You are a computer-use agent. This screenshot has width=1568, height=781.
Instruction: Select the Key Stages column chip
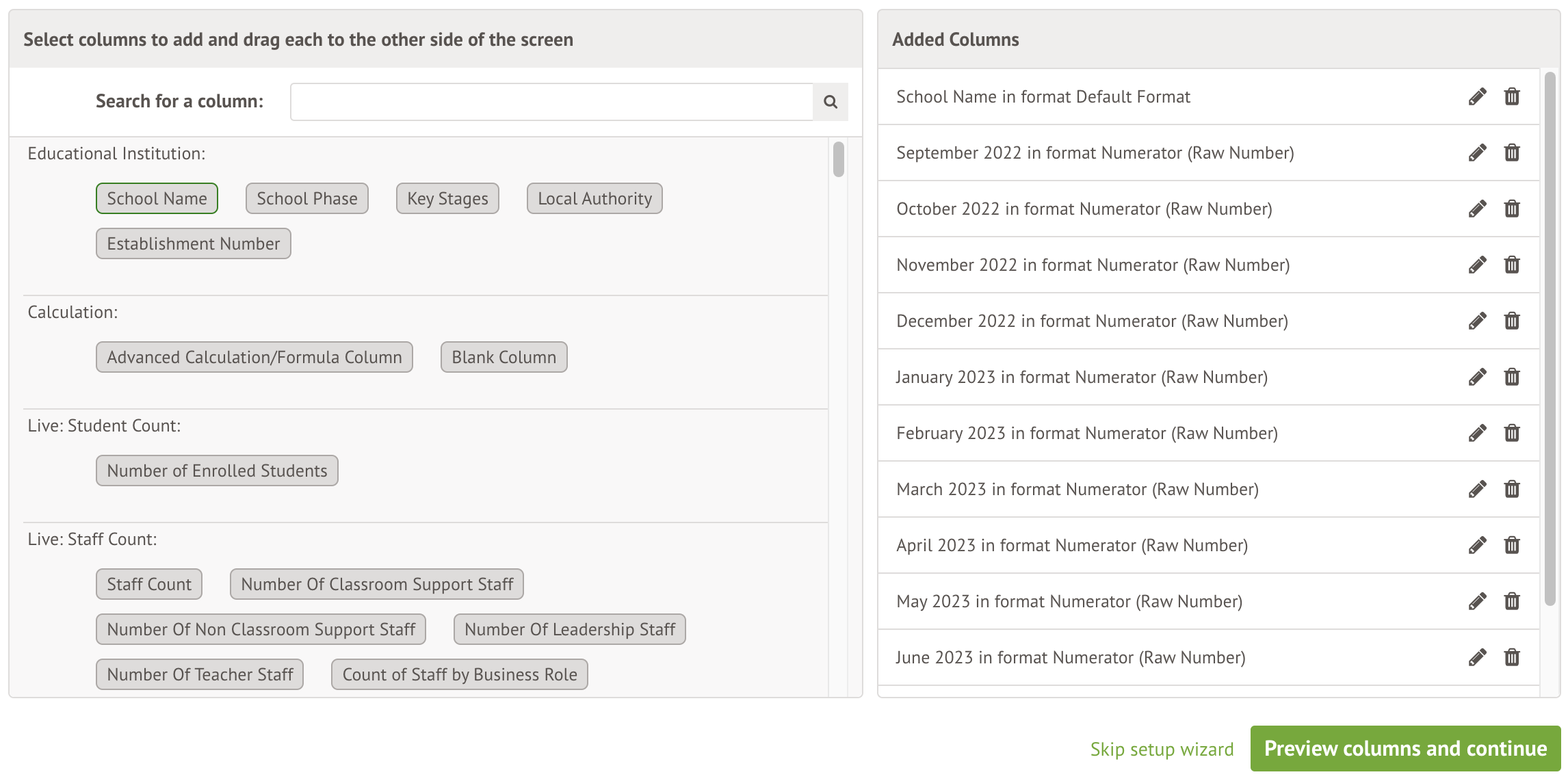[447, 198]
